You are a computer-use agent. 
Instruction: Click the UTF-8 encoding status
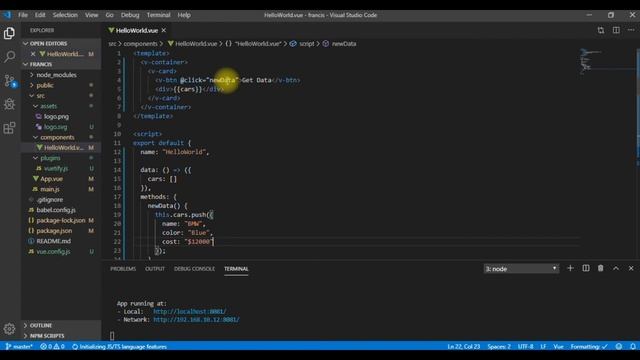click(525, 347)
